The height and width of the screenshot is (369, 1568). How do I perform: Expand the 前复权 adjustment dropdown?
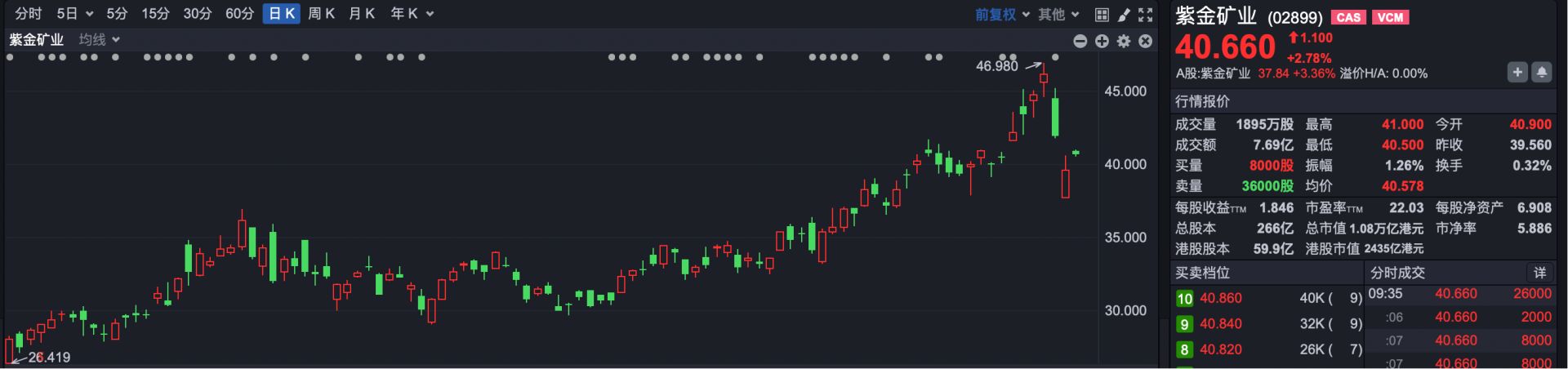[1001, 15]
